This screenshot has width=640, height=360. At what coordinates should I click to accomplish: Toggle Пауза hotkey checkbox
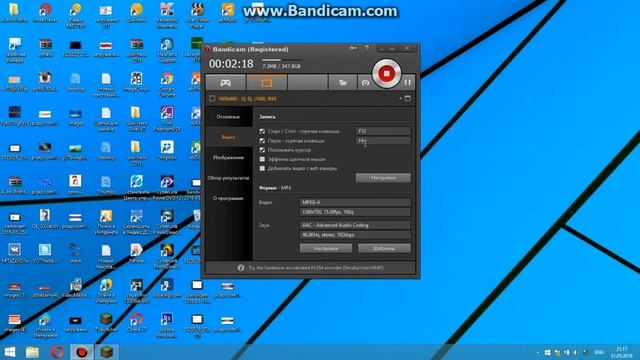pyautogui.click(x=262, y=140)
